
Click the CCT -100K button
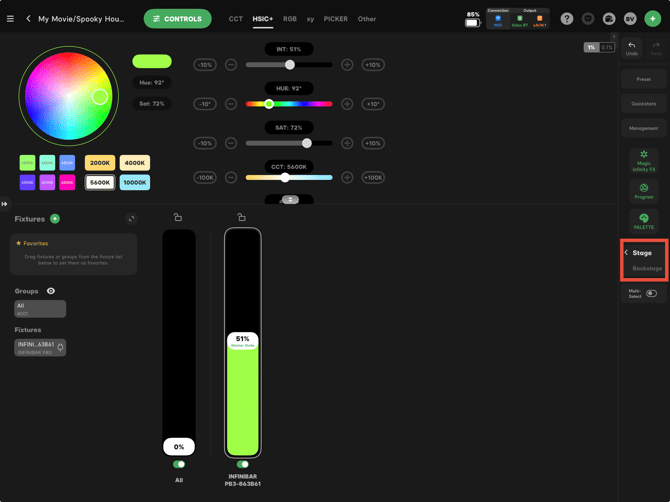(x=205, y=177)
